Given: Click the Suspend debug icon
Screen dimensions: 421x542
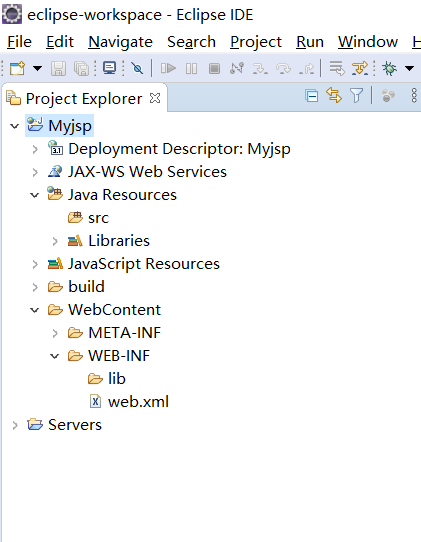Looking at the screenshot, I should coord(191,68).
